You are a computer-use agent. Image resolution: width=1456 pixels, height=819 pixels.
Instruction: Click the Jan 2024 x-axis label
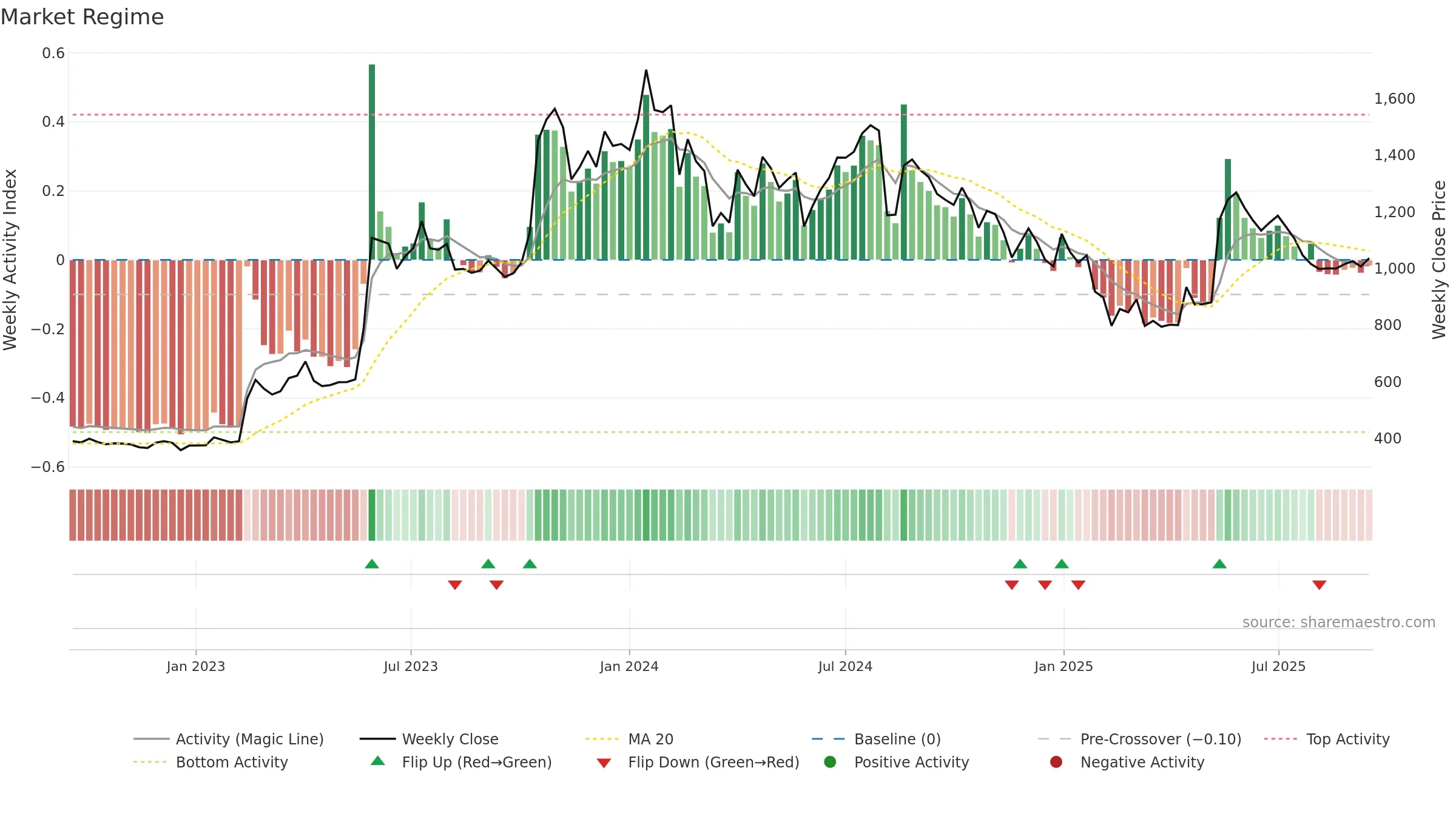629,666
